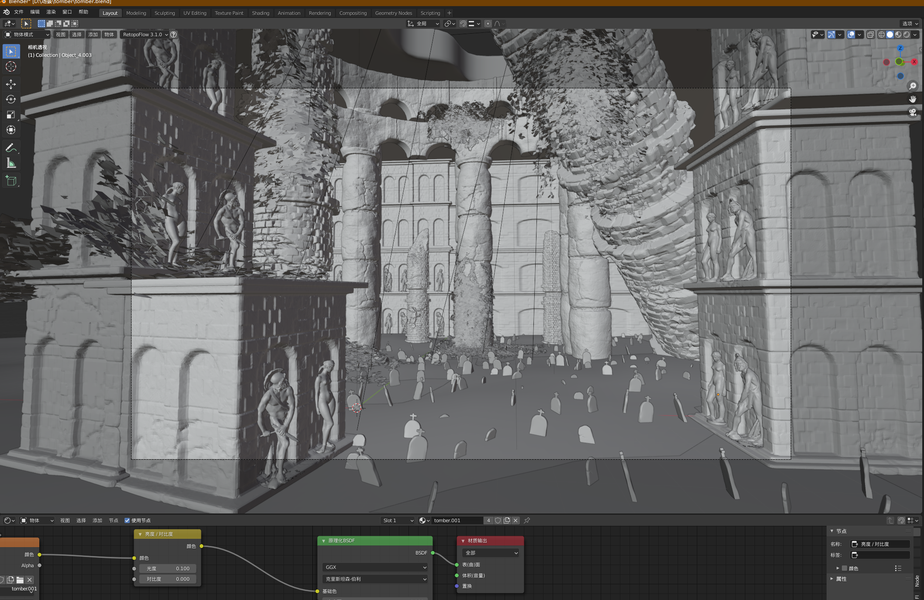Switch to solid viewport shading
The height and width of the screenshot is (600, 924).
[x=890, y=35]
